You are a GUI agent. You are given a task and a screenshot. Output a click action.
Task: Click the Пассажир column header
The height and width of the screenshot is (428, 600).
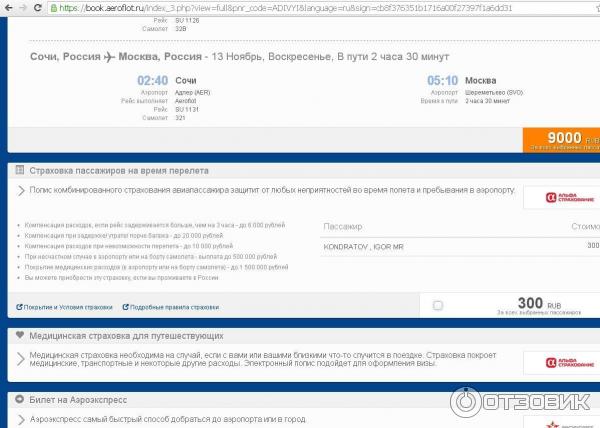(x=343, y=226)
